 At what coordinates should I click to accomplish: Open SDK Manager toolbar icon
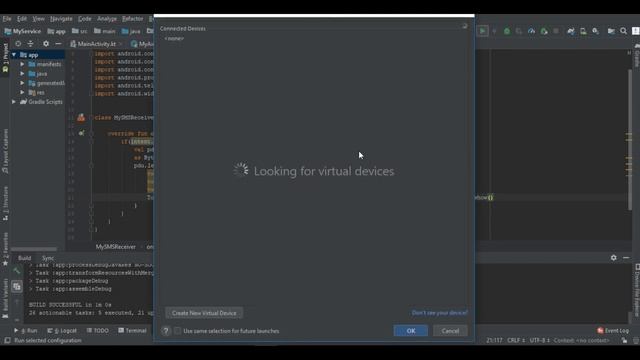pyautogui.click(x=596, y=31)
